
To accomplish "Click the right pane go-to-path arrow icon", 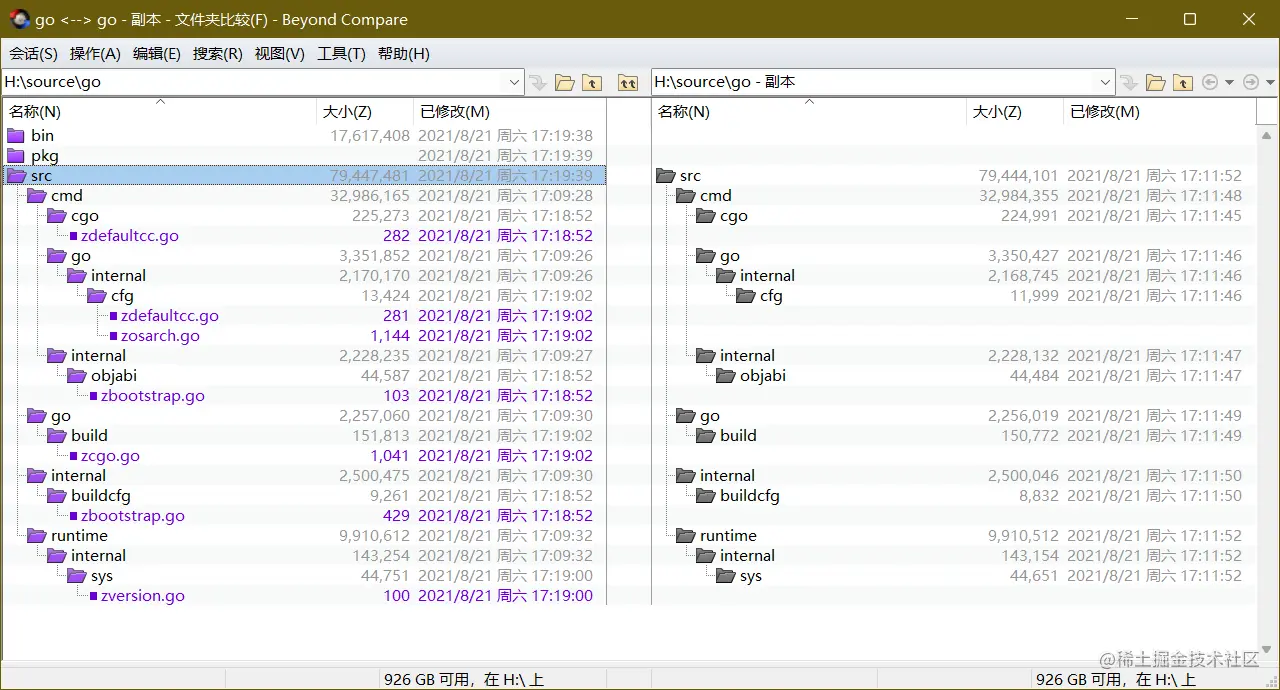I will [1128, 83].
